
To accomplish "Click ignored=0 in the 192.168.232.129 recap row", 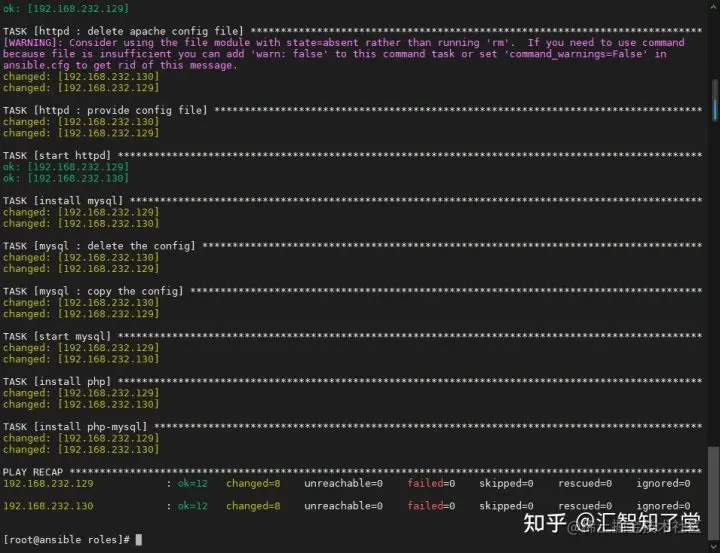I will point(663,483).
